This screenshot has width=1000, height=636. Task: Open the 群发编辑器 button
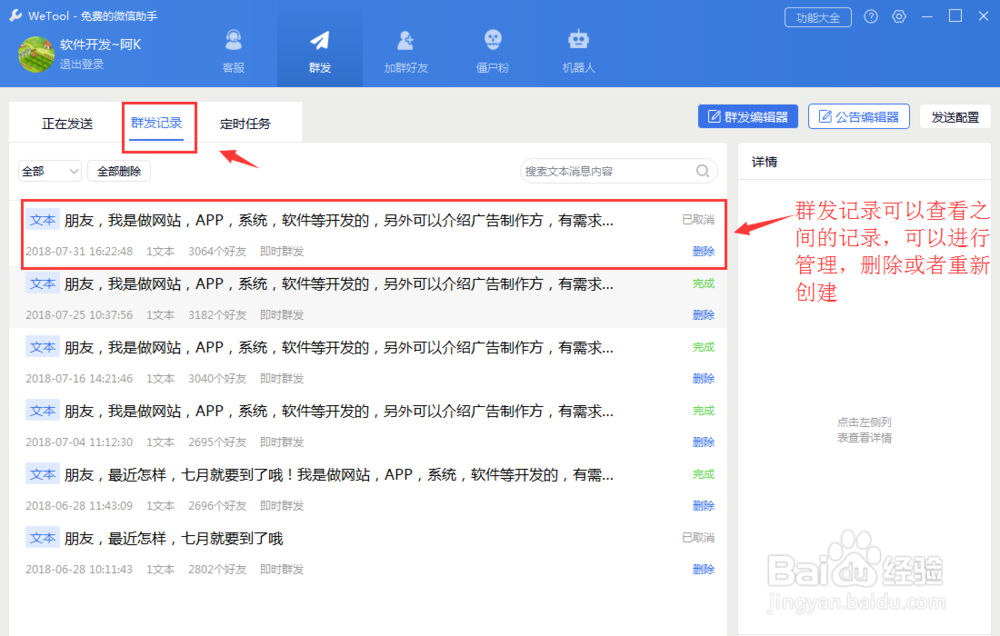[747, 117]
